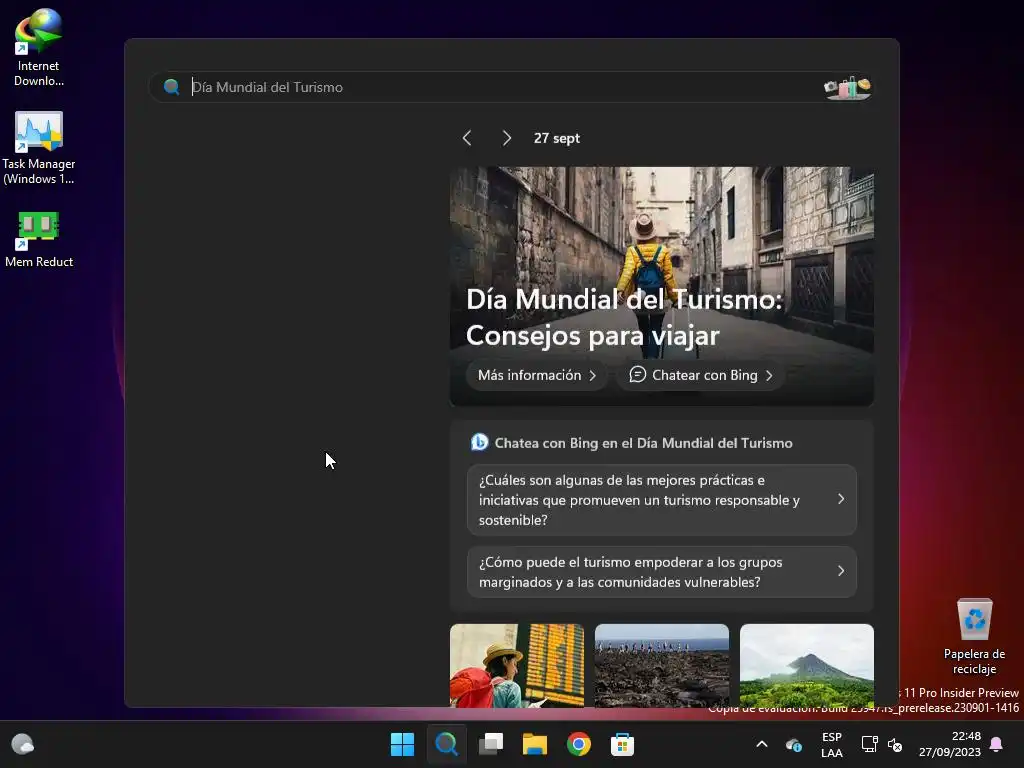The width and height of the screenshot is (1024, 768).
Task: Click the Bing chat logo icon
Action: tap(479, 442)
